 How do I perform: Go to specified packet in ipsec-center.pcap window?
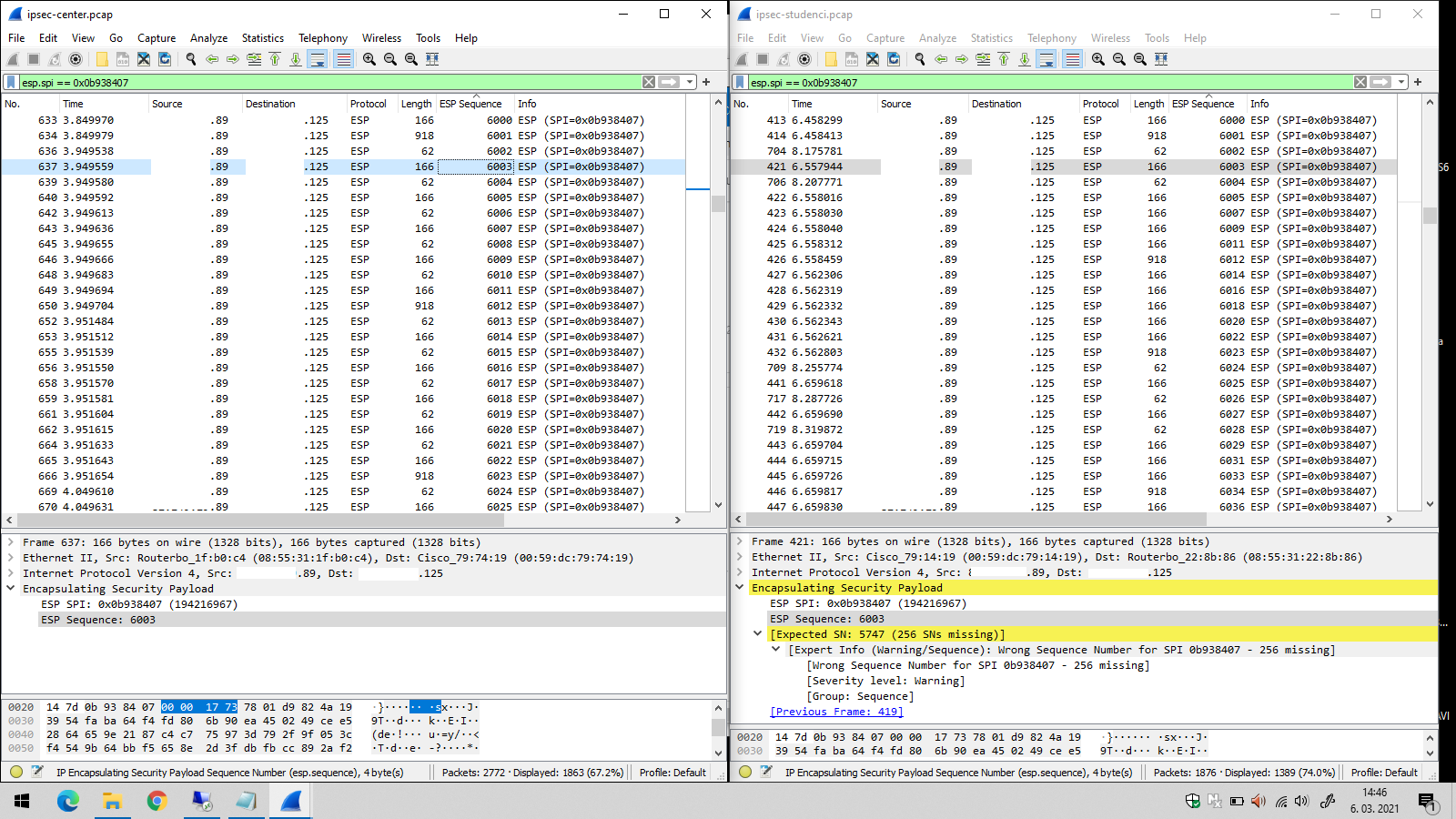click(254, 59)
